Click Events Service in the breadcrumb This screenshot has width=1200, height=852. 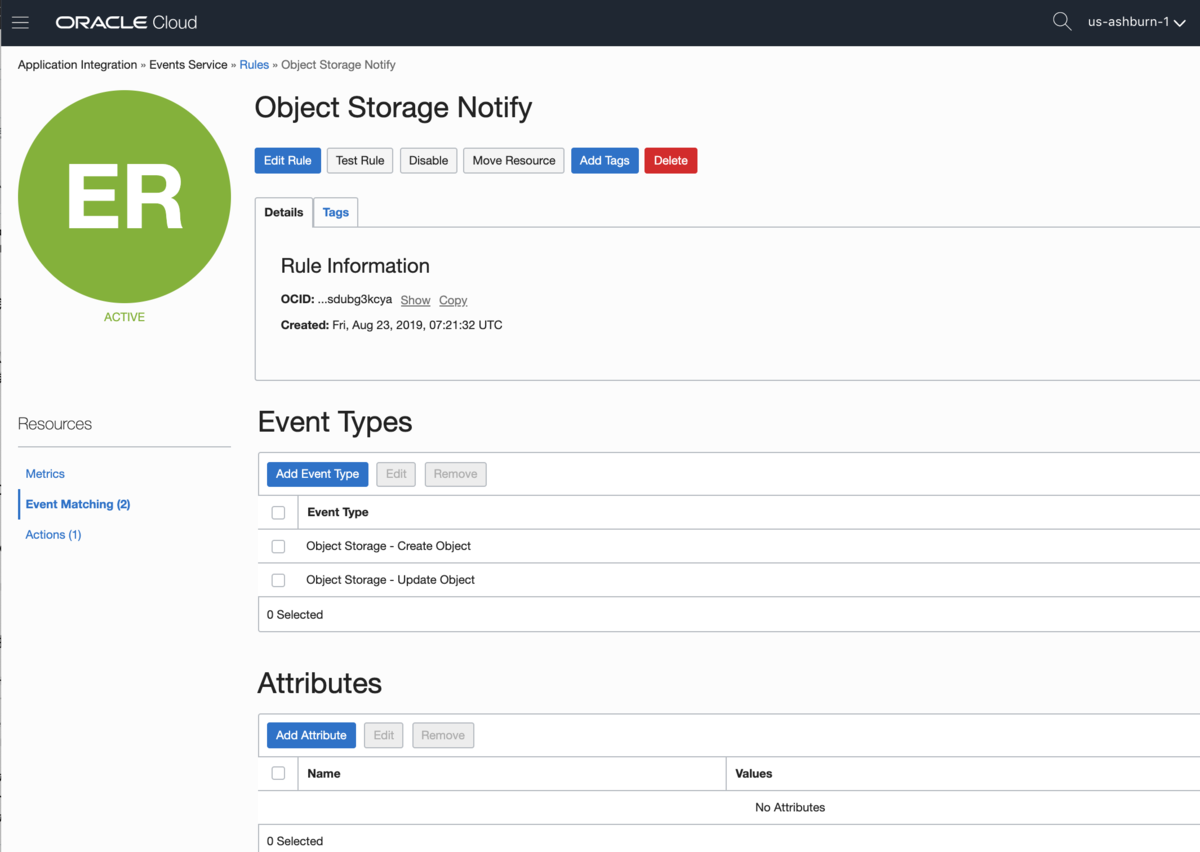point(189,64)
